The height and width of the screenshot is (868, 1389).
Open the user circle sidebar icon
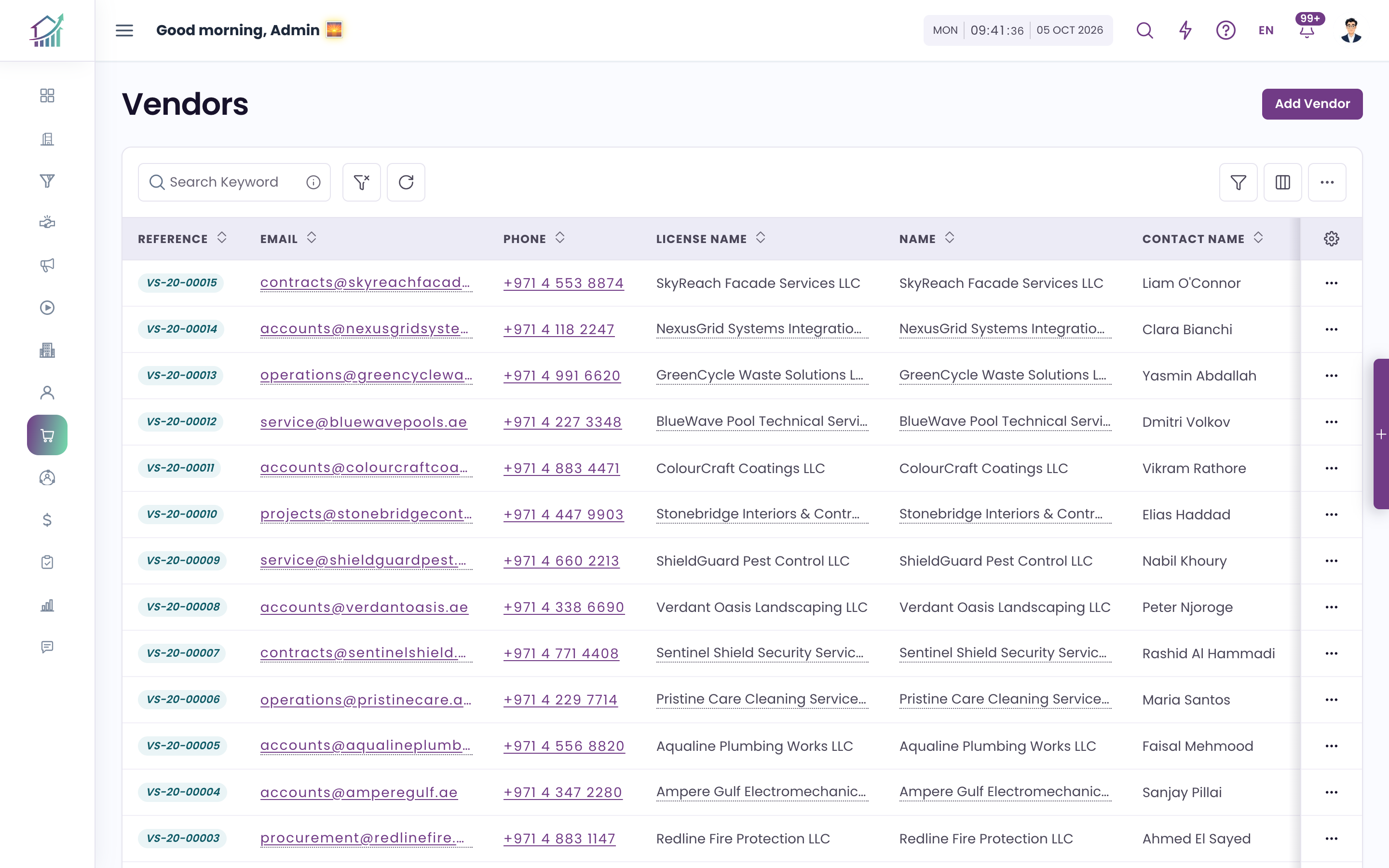pyautogui.click(x=47, y=477)
